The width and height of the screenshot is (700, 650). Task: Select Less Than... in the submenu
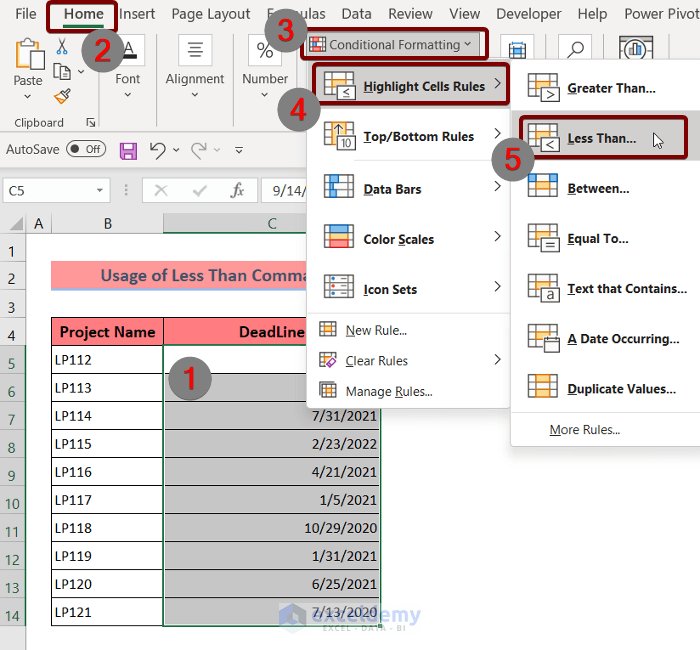pos(603,138)
